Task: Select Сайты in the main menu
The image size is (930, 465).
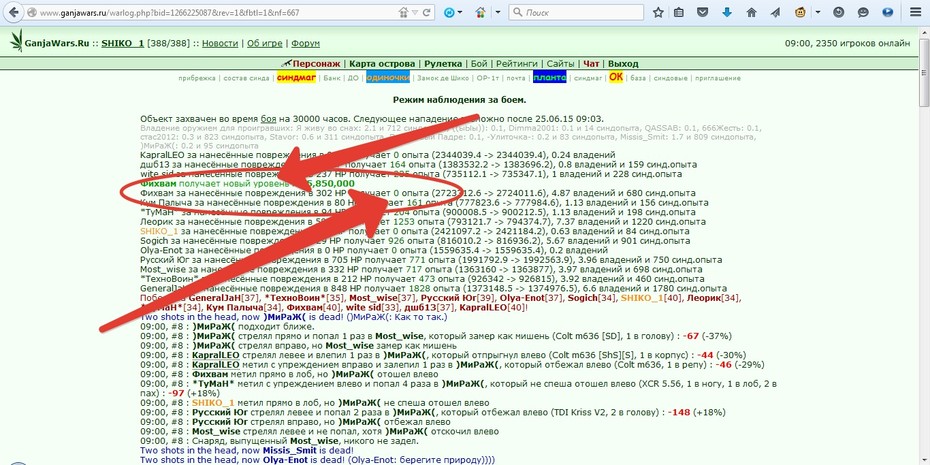Action: tap(560, 63)
